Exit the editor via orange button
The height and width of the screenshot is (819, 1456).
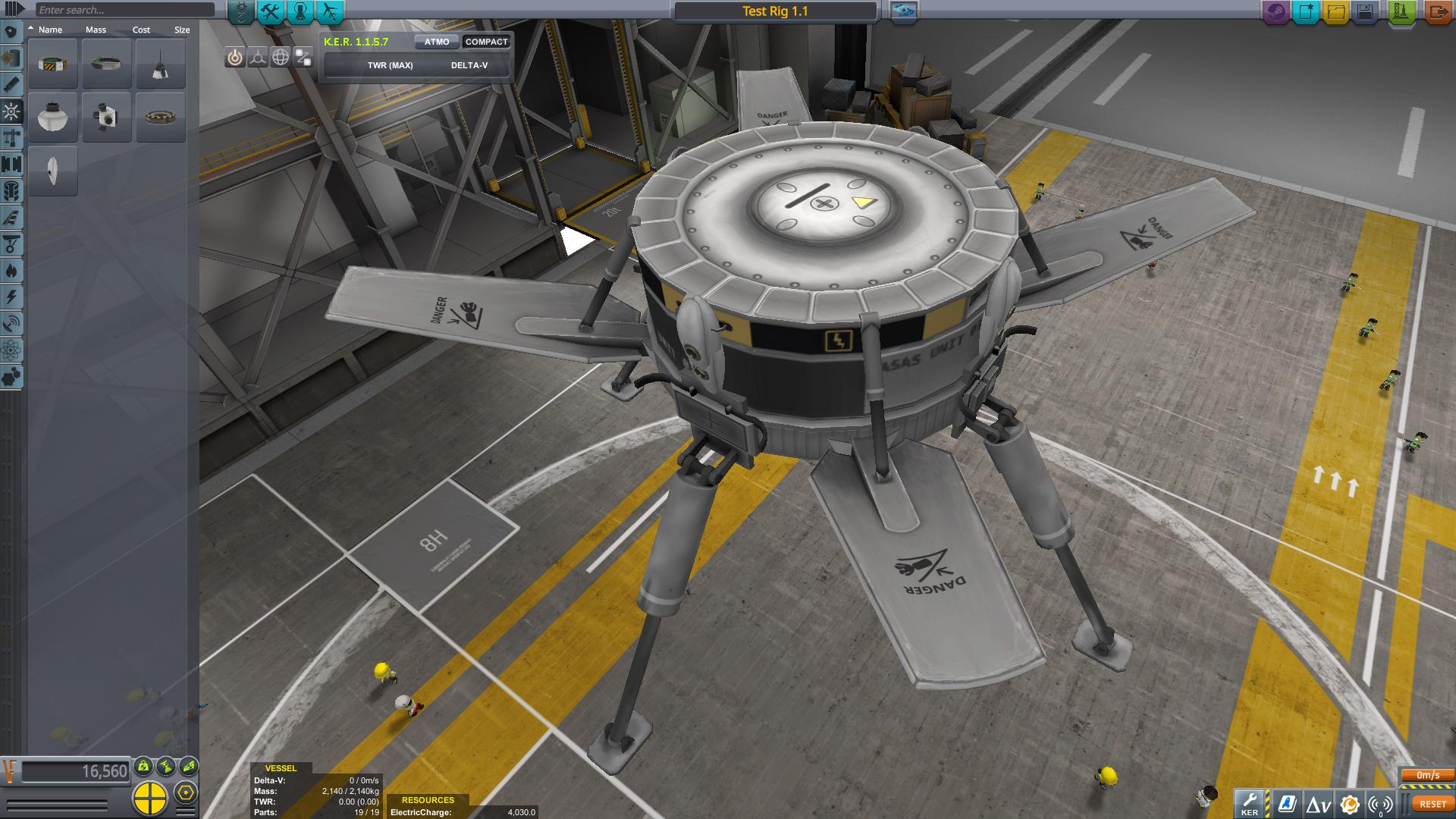[1438, 12]
